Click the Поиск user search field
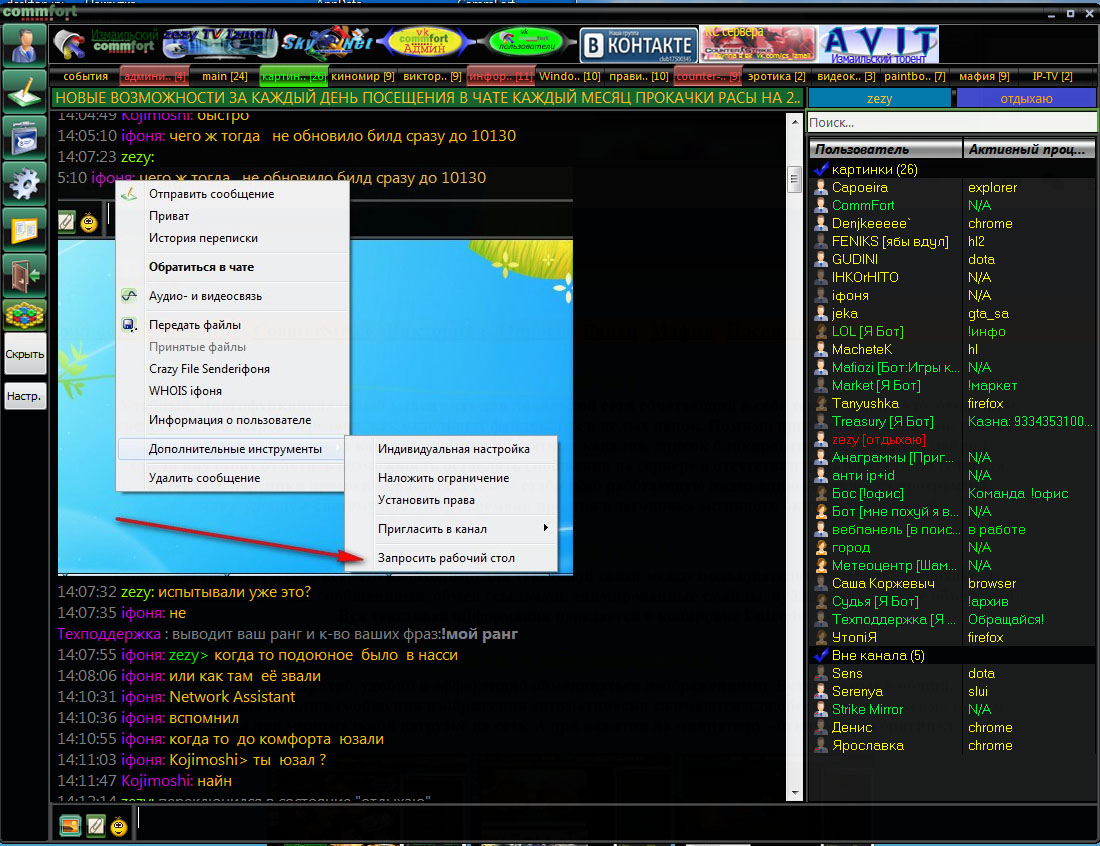This screenshot has height=846, width=1100. (950, 123)
